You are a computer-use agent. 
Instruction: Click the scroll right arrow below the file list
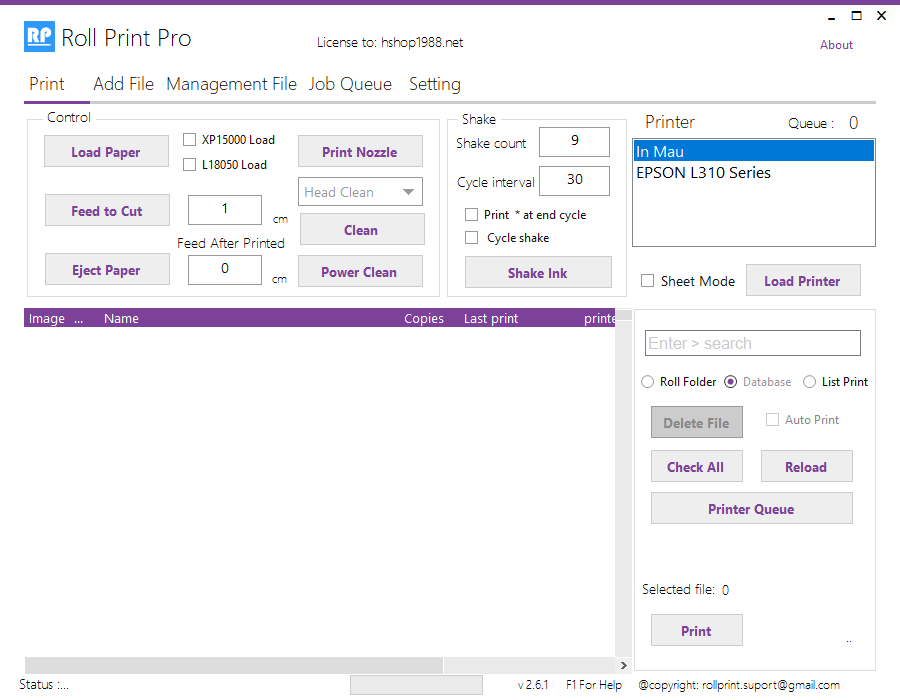(x=624, y=665)
